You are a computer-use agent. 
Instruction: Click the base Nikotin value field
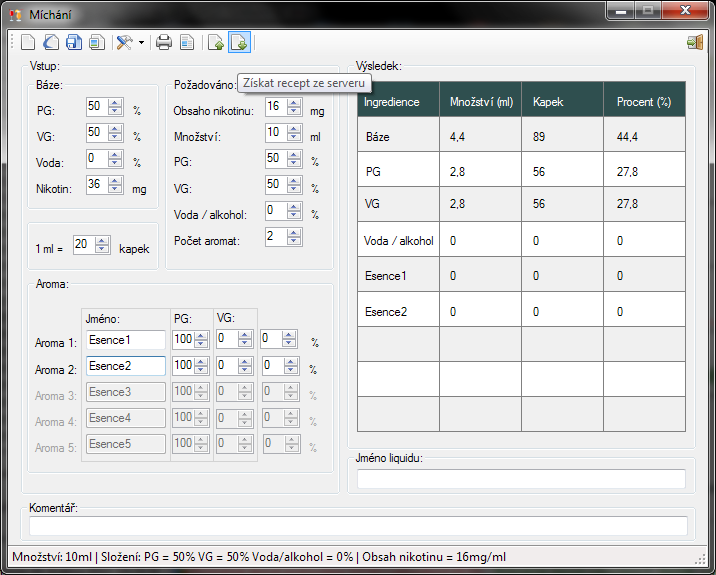(x=97, y=185)
